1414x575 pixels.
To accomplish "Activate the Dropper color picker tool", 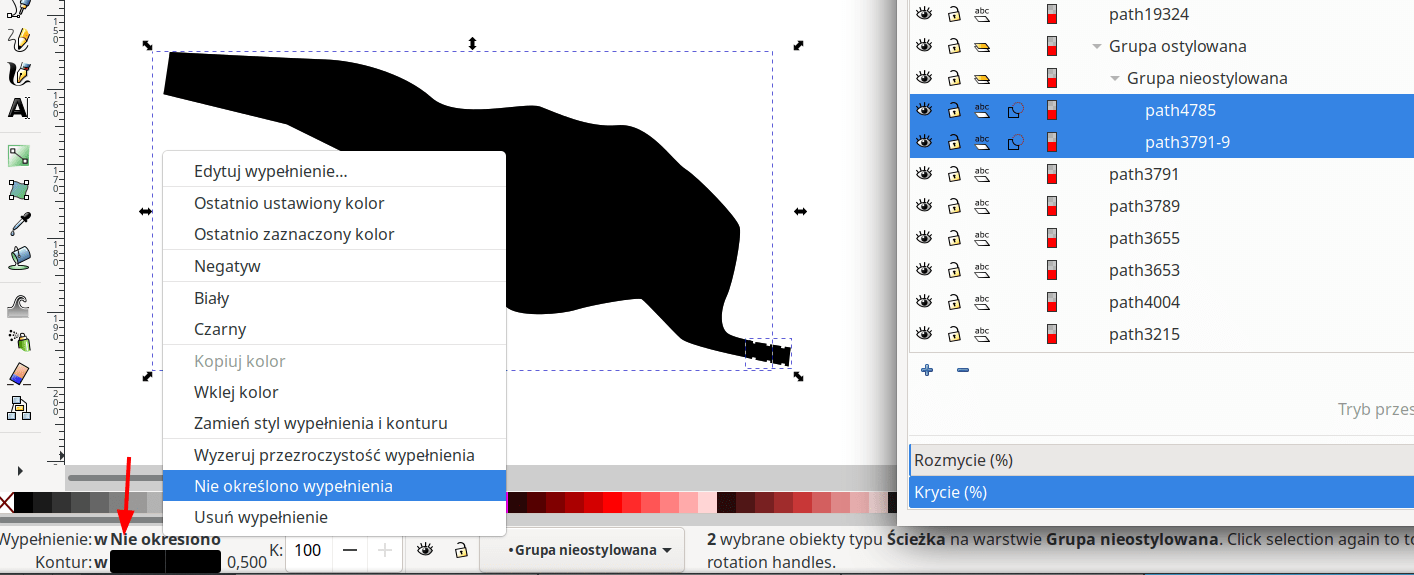I will click(18, 224).
